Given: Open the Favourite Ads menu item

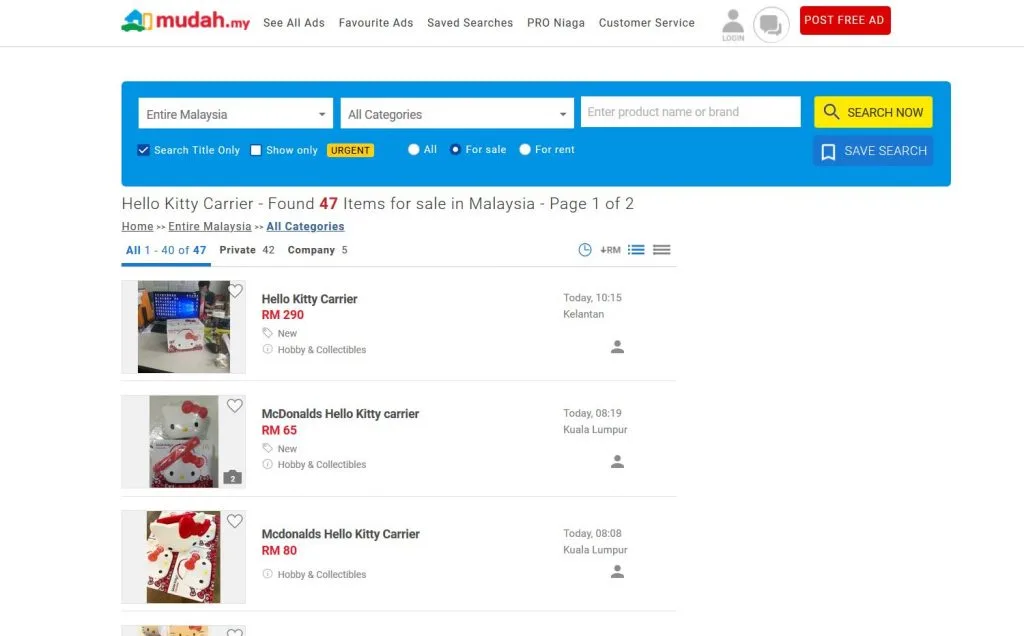Looking at the screenshot, I should click(375, 23).
